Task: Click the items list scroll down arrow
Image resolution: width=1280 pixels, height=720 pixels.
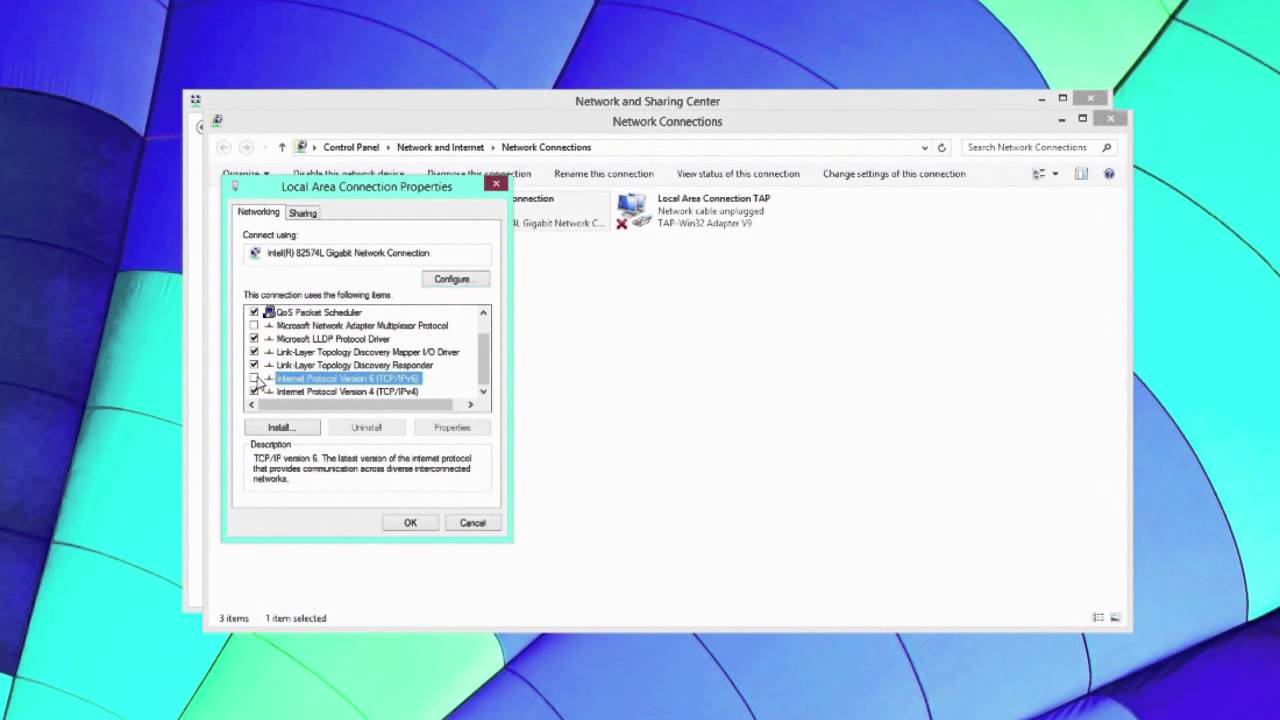Action: pos(484,391)
